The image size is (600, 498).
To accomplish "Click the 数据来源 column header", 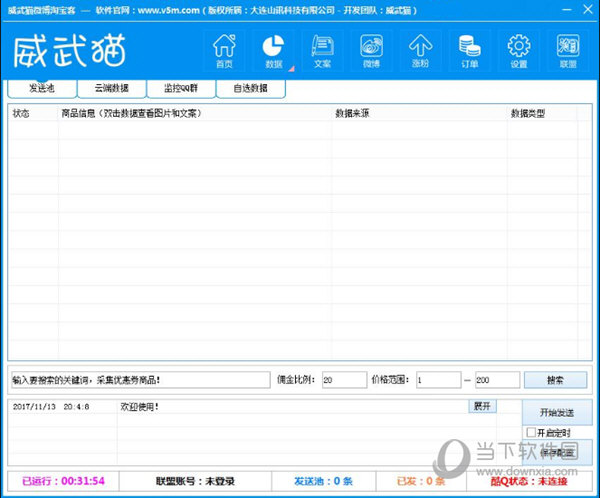I will tap(419, 113).
